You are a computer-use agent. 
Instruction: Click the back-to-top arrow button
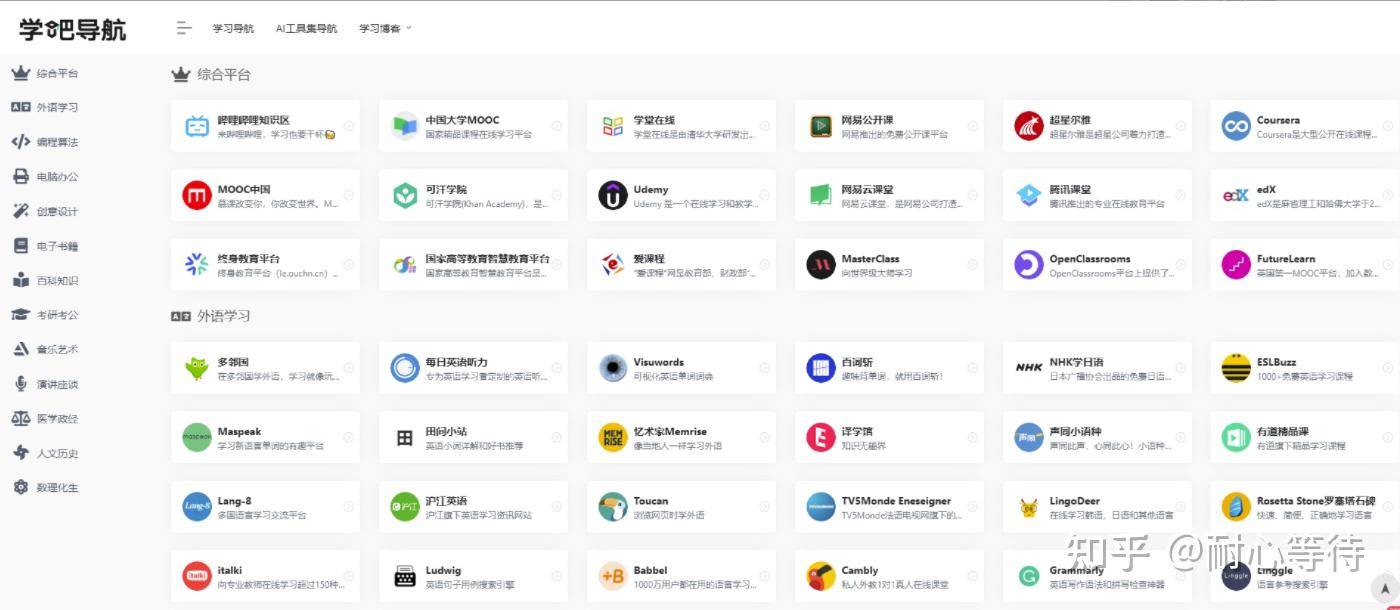click(1384, 588)
